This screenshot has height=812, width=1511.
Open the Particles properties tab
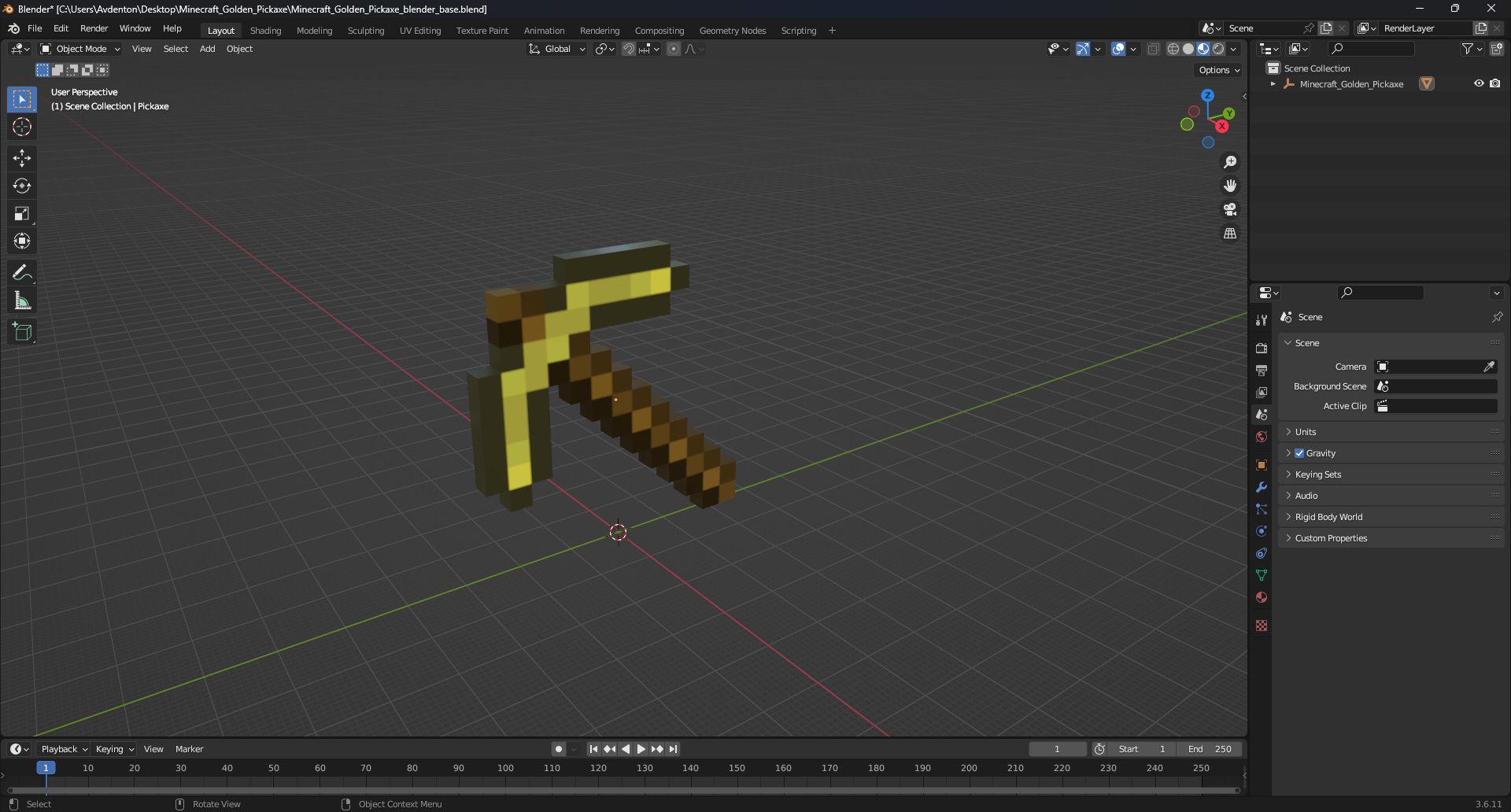1262,509
